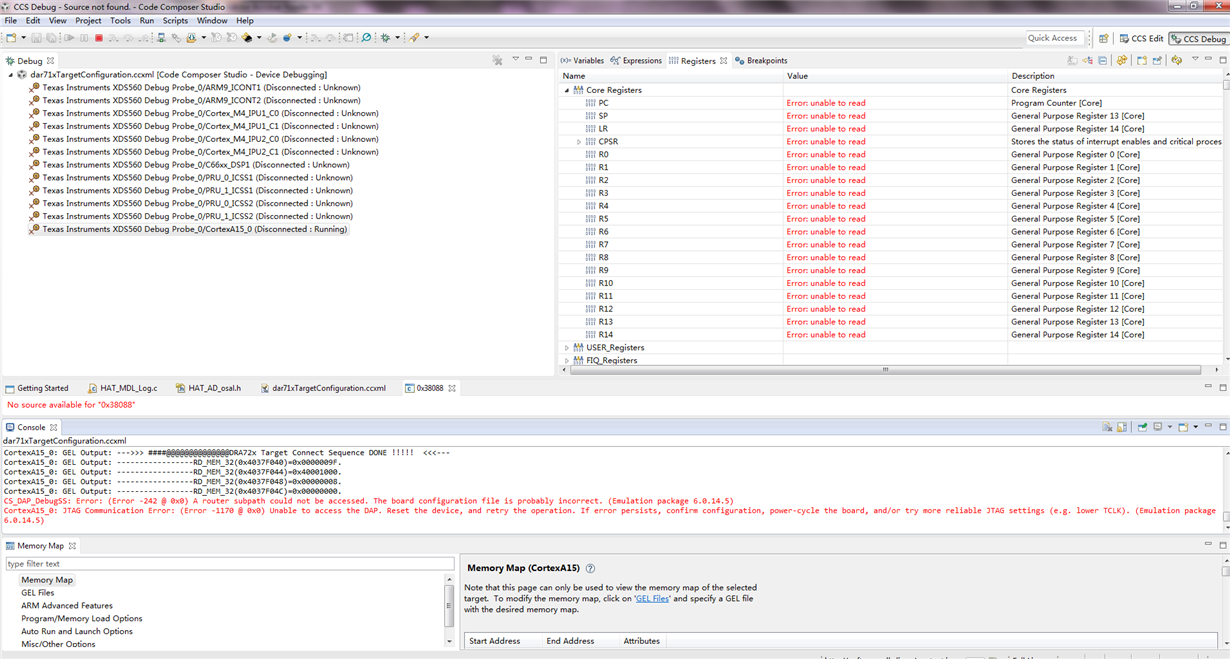
Task: Select GEL Files in settings list
Action: [38, 593]
